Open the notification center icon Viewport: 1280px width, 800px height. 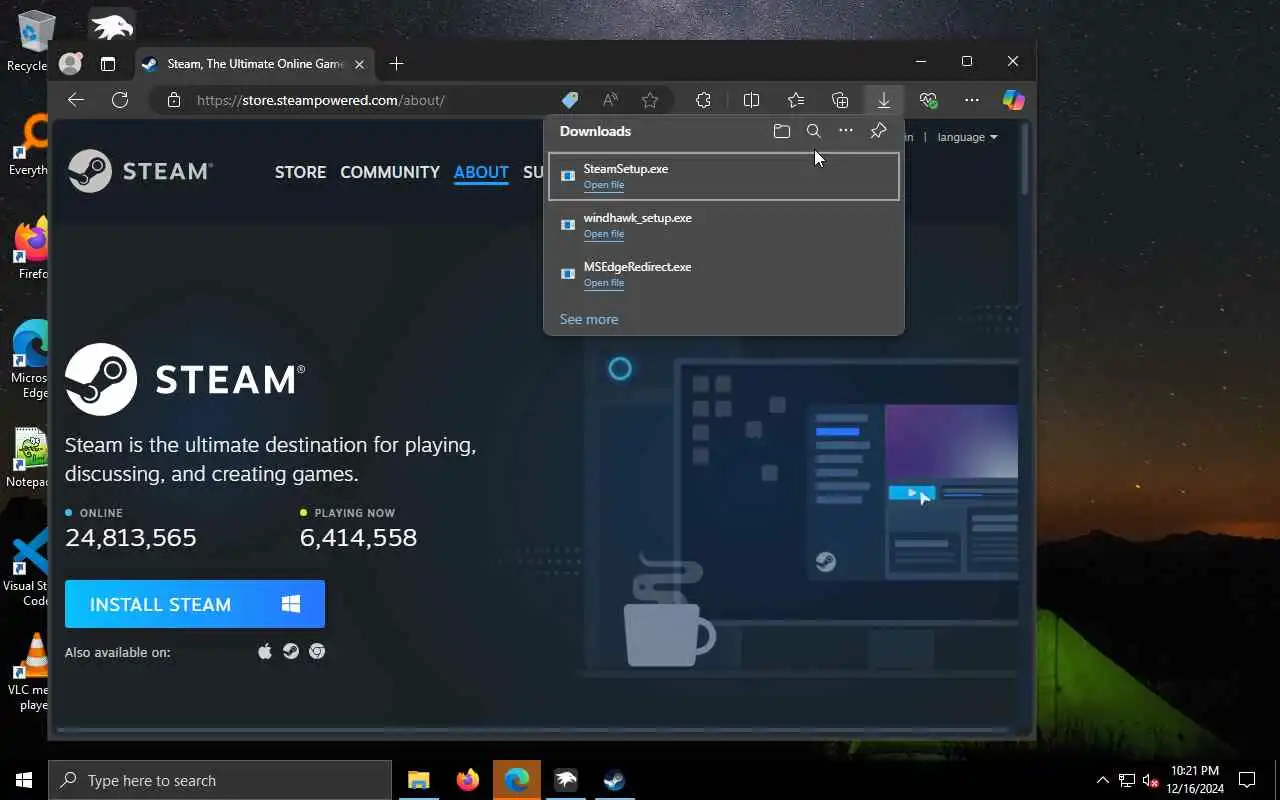point(1247,780)
